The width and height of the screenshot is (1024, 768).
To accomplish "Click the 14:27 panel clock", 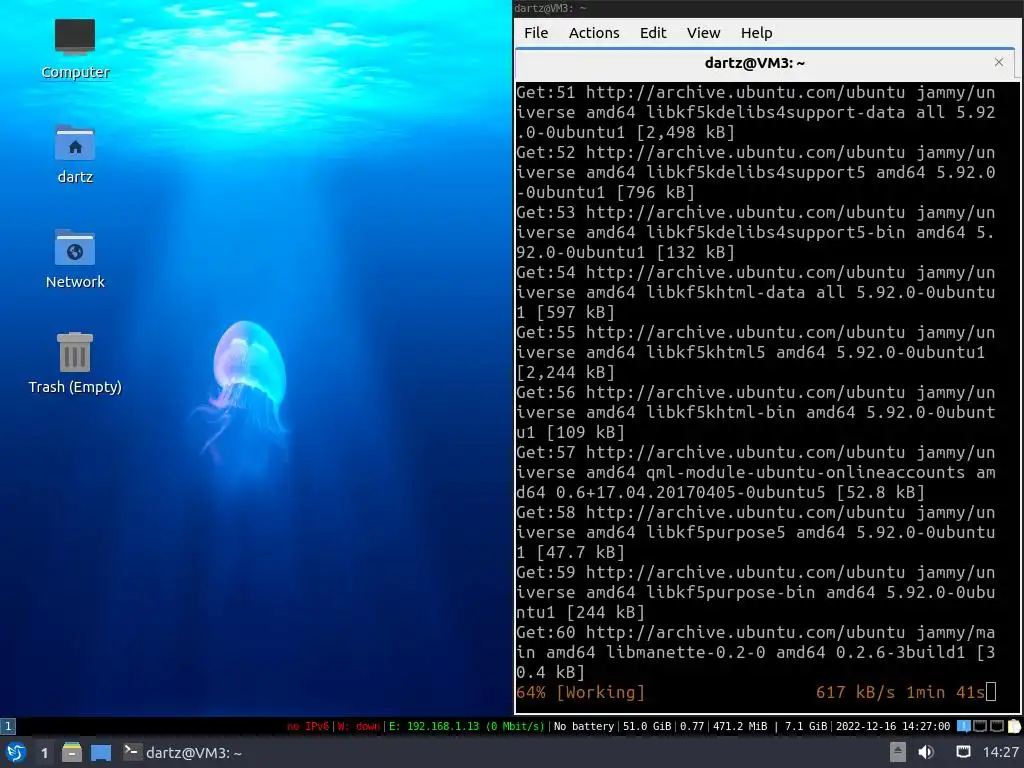I will [x=1000, y=752].
